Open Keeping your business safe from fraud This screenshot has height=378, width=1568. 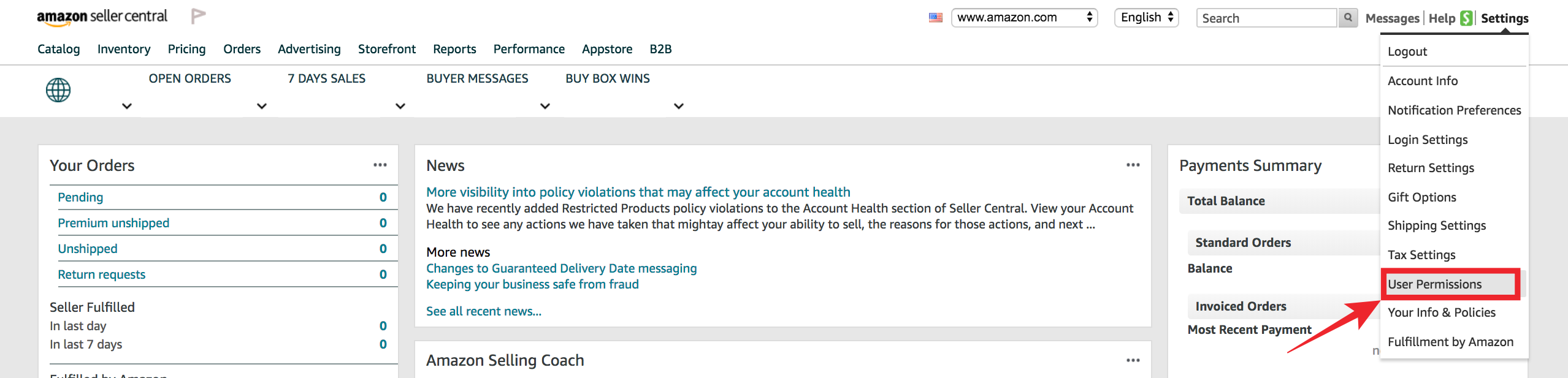532,284
